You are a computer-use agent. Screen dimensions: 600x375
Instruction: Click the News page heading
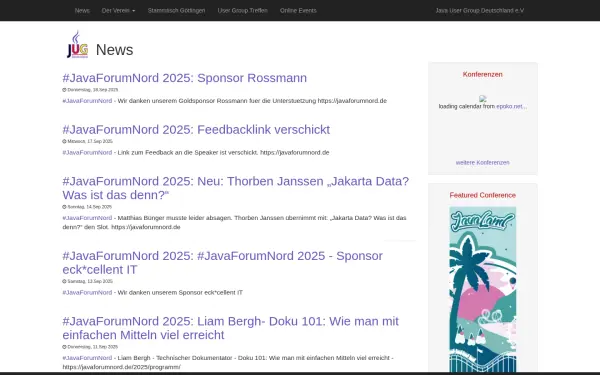[114, 50]
